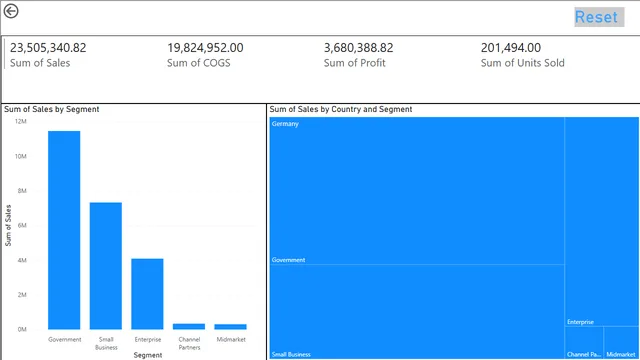Viewport: 640px width, 360px height.
Task: Click the 201,494.00 Sum of Units Sold value
Action: 511,48
